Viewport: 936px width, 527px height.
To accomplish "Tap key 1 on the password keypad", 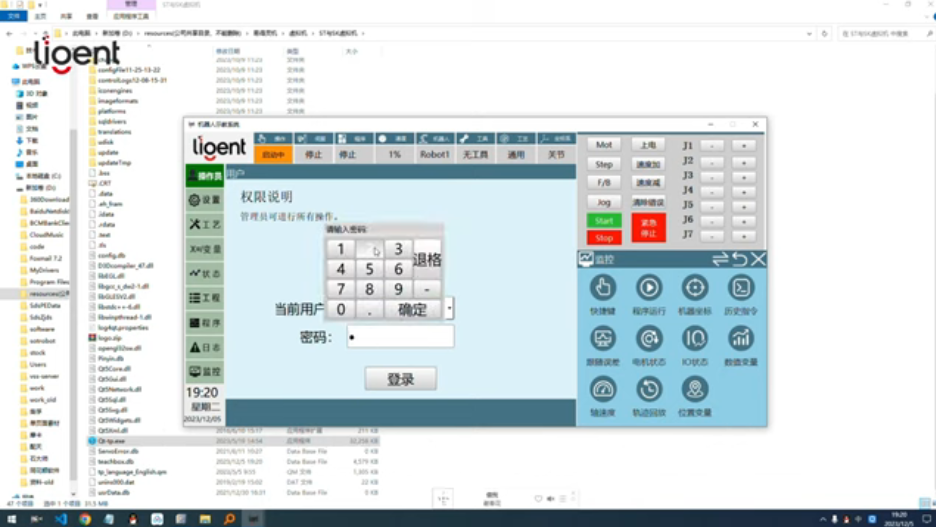I will [340, 249].
